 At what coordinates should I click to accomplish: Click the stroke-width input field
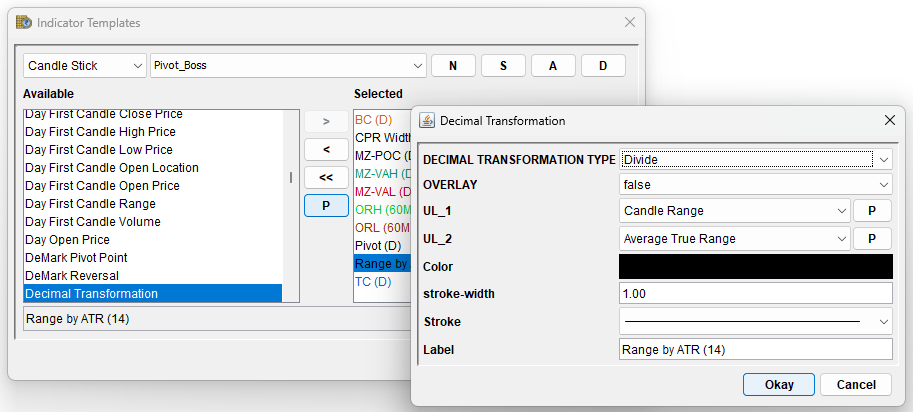click(x=755, y=293)
